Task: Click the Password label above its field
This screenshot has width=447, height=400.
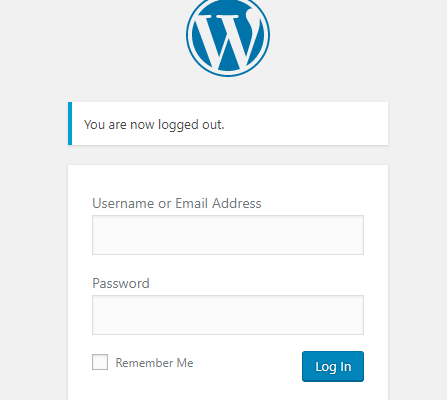Action: coord(121,283)
